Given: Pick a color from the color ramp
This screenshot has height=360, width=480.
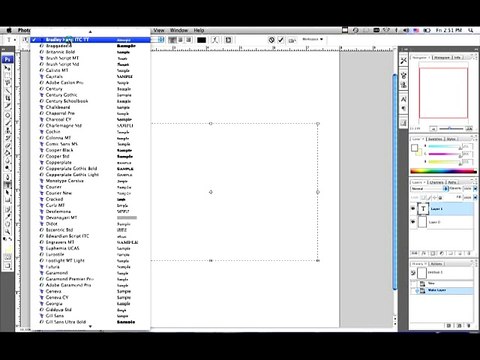Looking at the screenshot, I should (443, 171).
